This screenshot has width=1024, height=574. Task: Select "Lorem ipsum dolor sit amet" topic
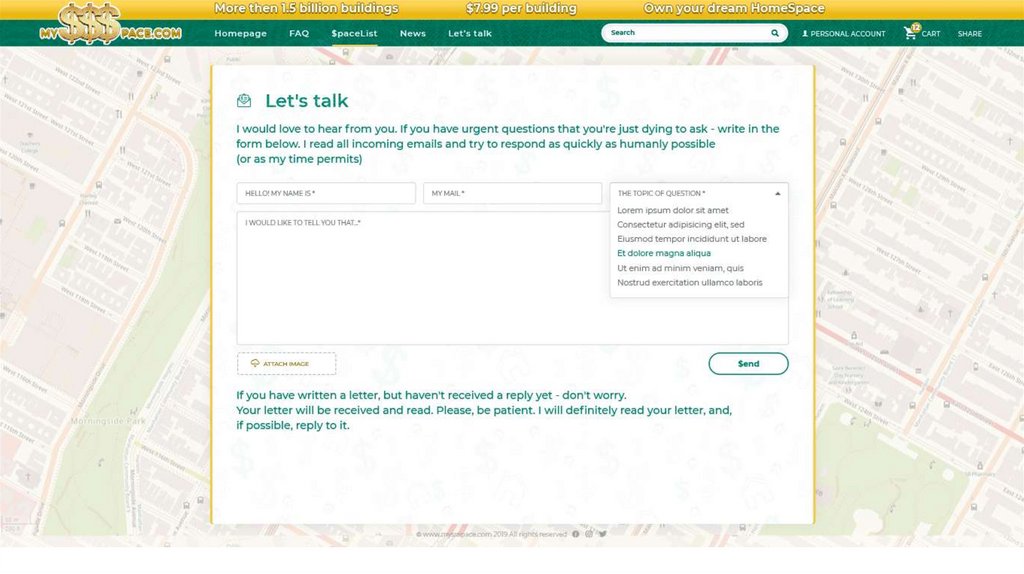[673, 211]
